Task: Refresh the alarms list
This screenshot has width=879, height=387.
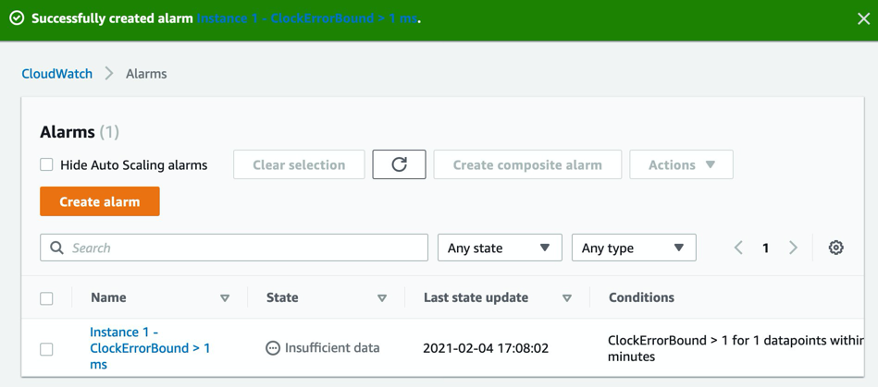Action: [399, 164]
